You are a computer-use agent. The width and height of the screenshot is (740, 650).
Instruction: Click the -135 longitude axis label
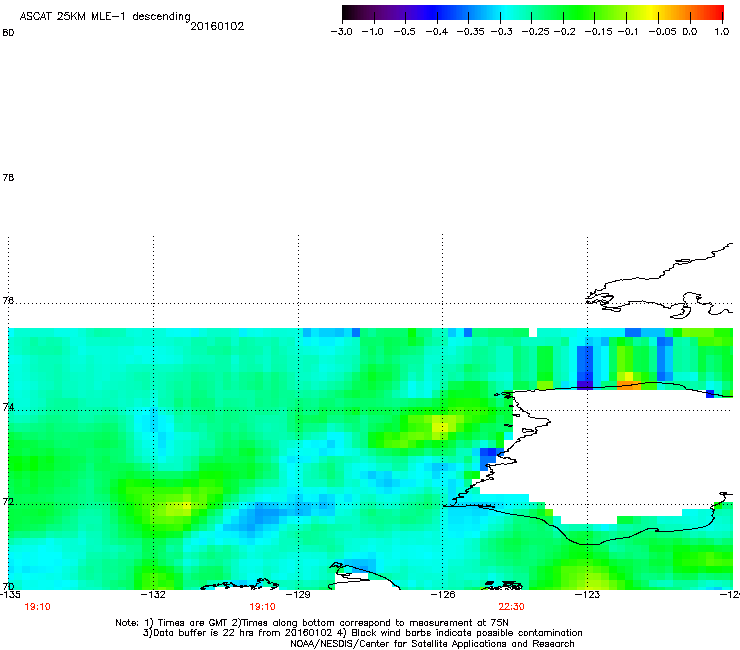click(x=10, y=594)
